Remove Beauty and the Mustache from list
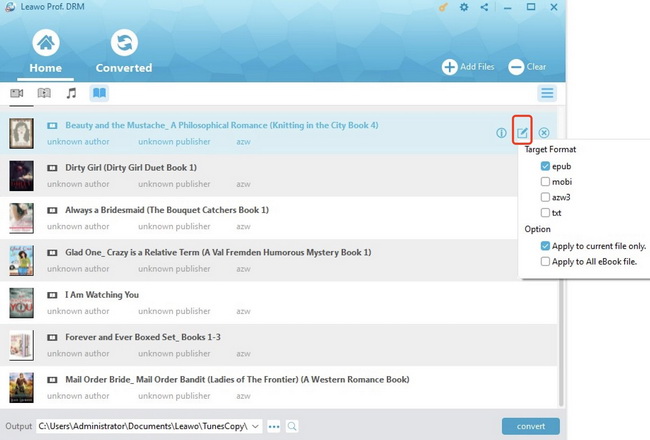Screen dimensions: 650x440 click(x=544, y=133)
